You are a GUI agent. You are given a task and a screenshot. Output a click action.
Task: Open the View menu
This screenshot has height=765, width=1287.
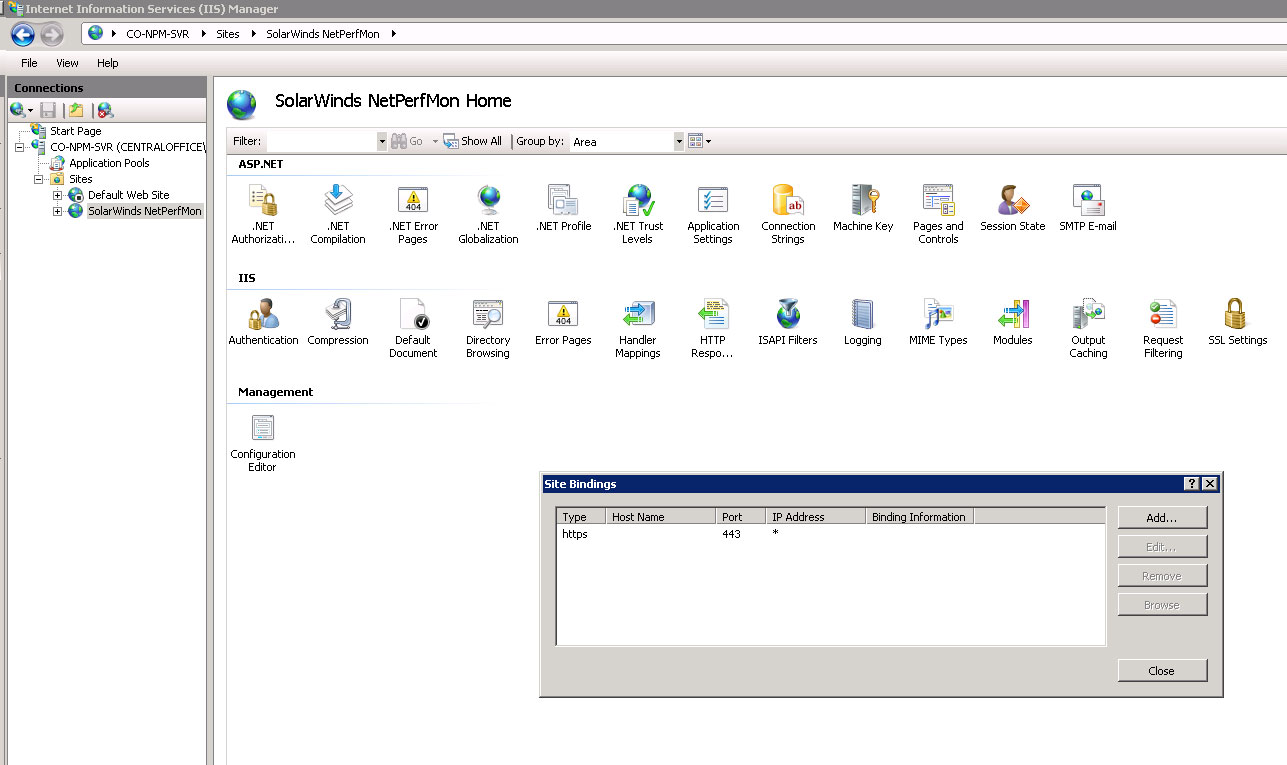click(67, 63)
